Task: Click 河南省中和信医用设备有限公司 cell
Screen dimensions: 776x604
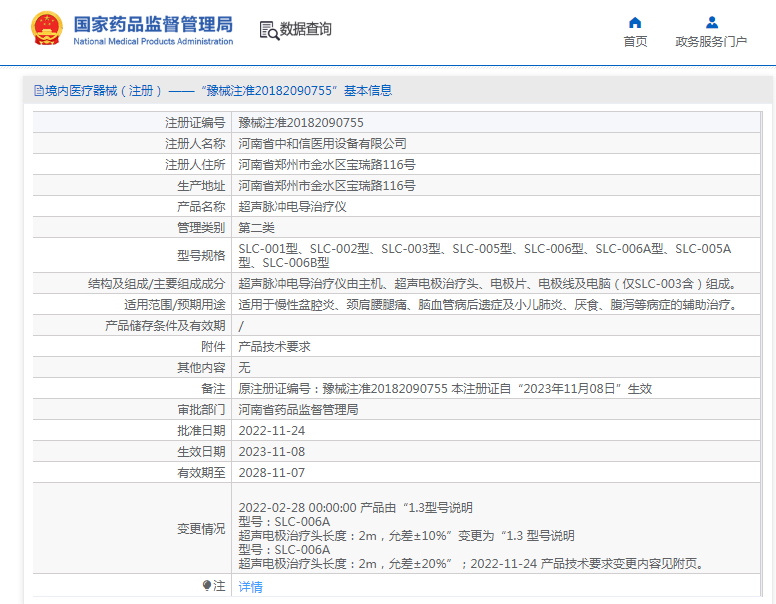Action: coord(322,144)
